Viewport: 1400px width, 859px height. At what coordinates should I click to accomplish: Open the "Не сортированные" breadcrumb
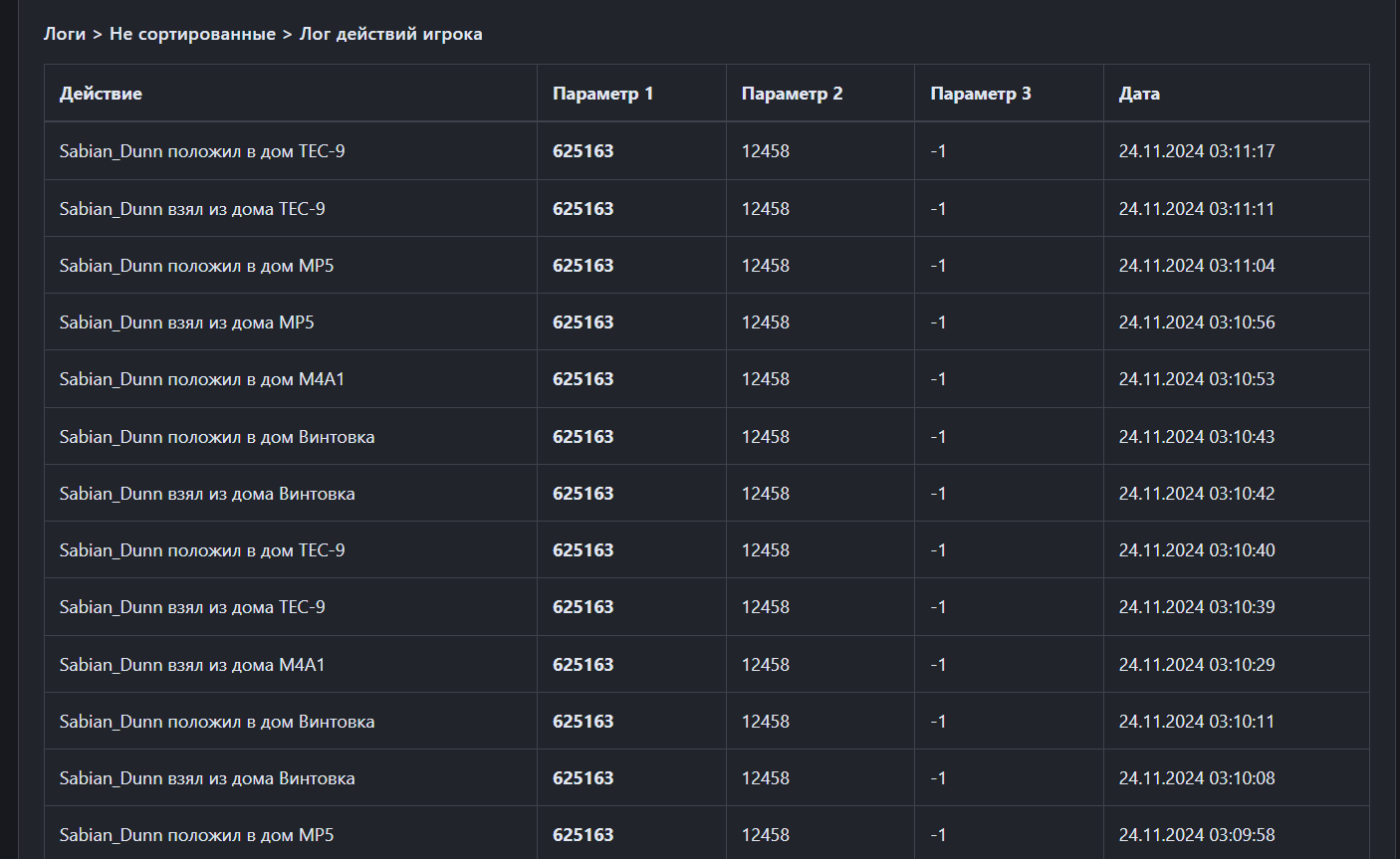coord(192,34)
